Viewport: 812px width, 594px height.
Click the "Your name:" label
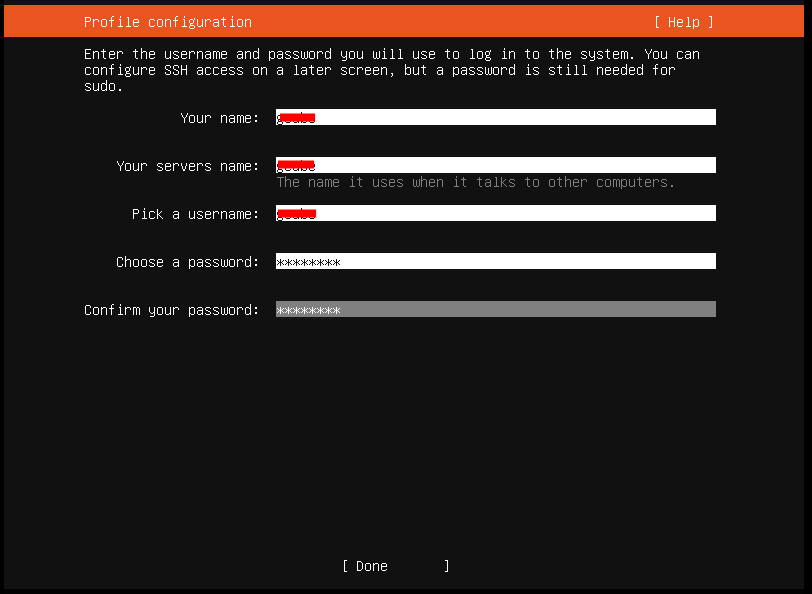coord(219,118)
